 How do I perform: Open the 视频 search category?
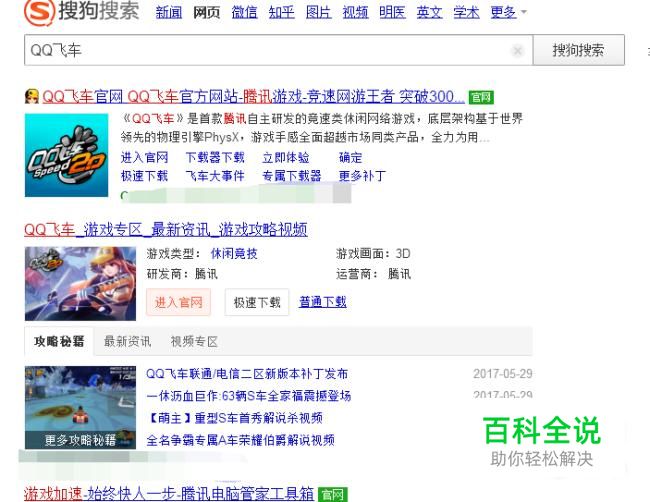(355, 12)
